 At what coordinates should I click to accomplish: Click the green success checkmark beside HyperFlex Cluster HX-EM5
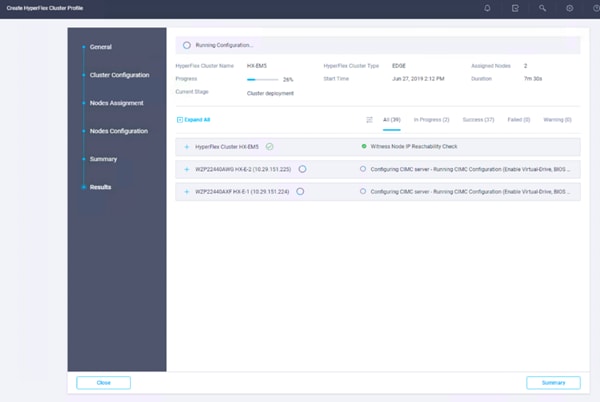coord(269,146)
